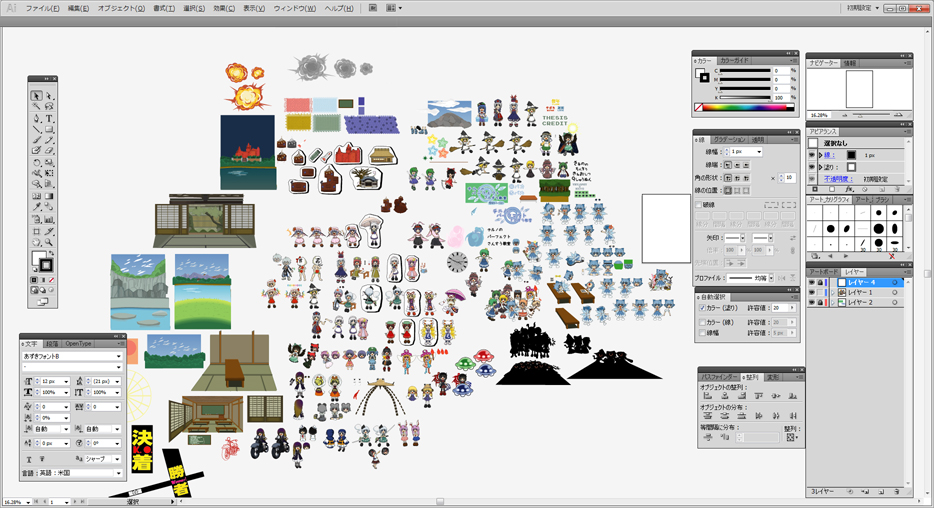Select the Gradient tool

tap(49, 195)
